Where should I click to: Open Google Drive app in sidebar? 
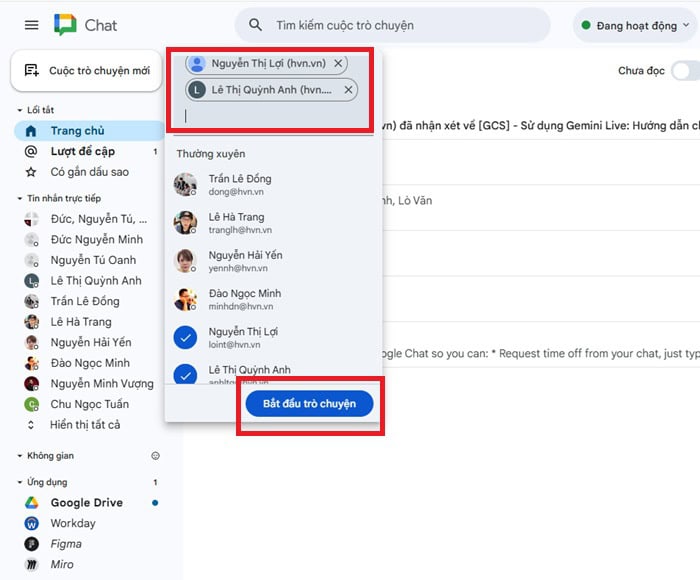(86, 503)
